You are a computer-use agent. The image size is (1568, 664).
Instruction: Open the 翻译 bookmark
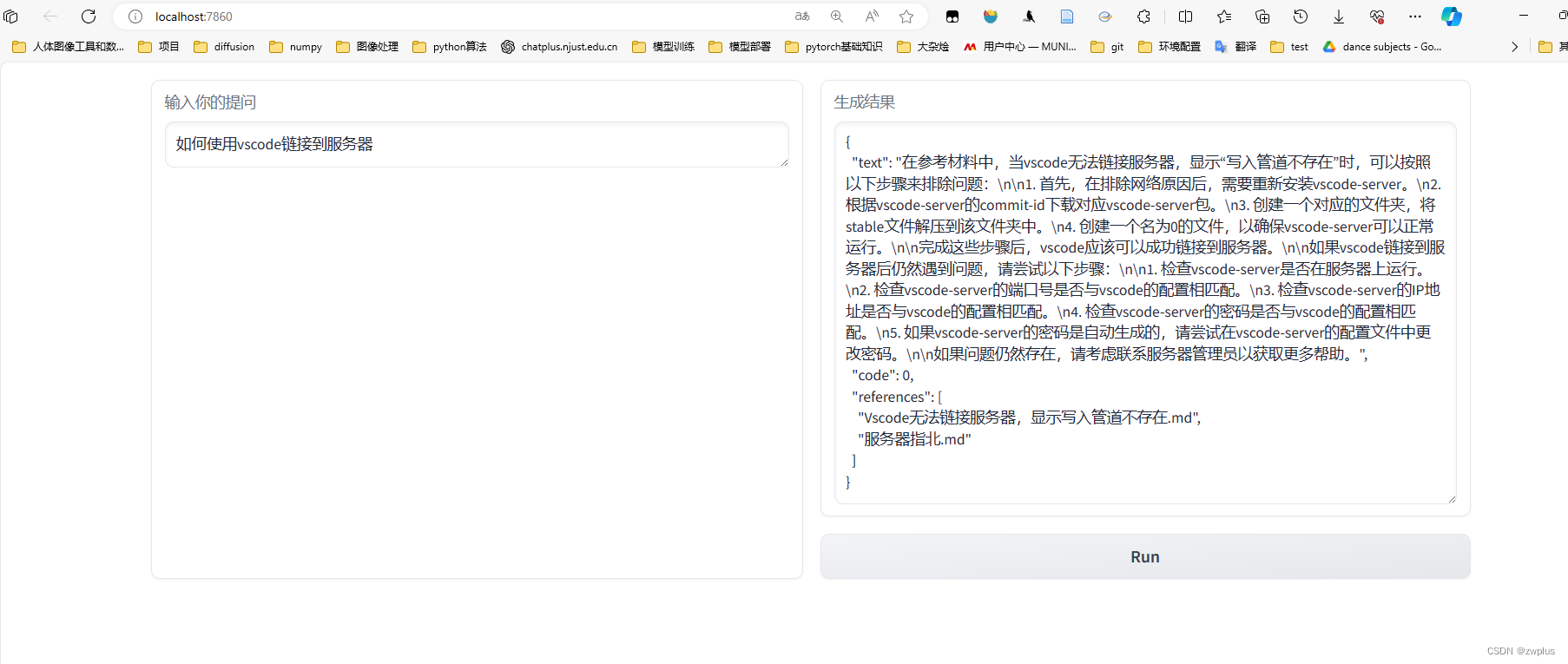(x=1235, y=47)
